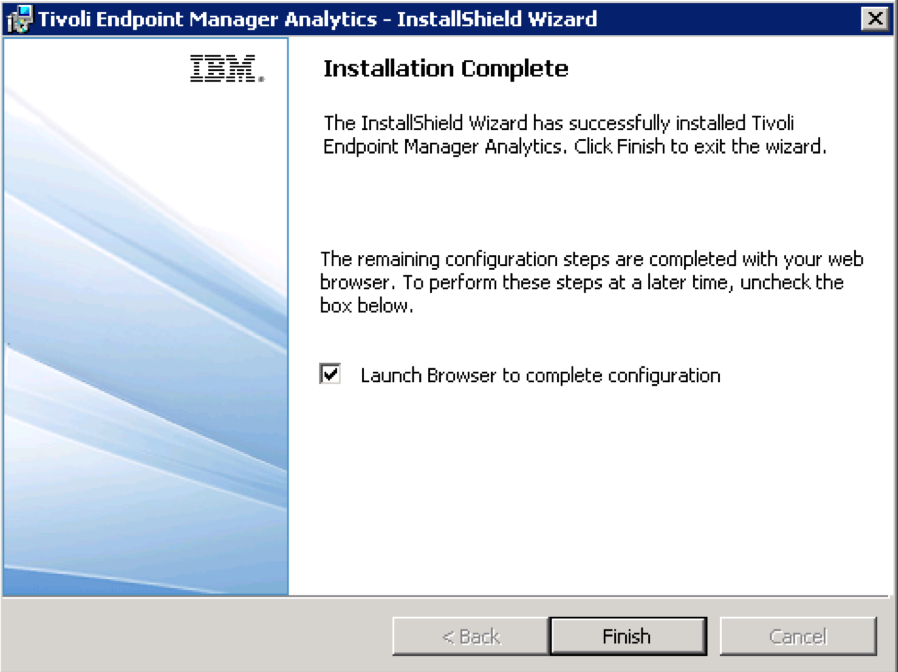Close the InstallShield Wizard window
The height and width of the screenshot is (672, 898).
click(x=875, y=19)
